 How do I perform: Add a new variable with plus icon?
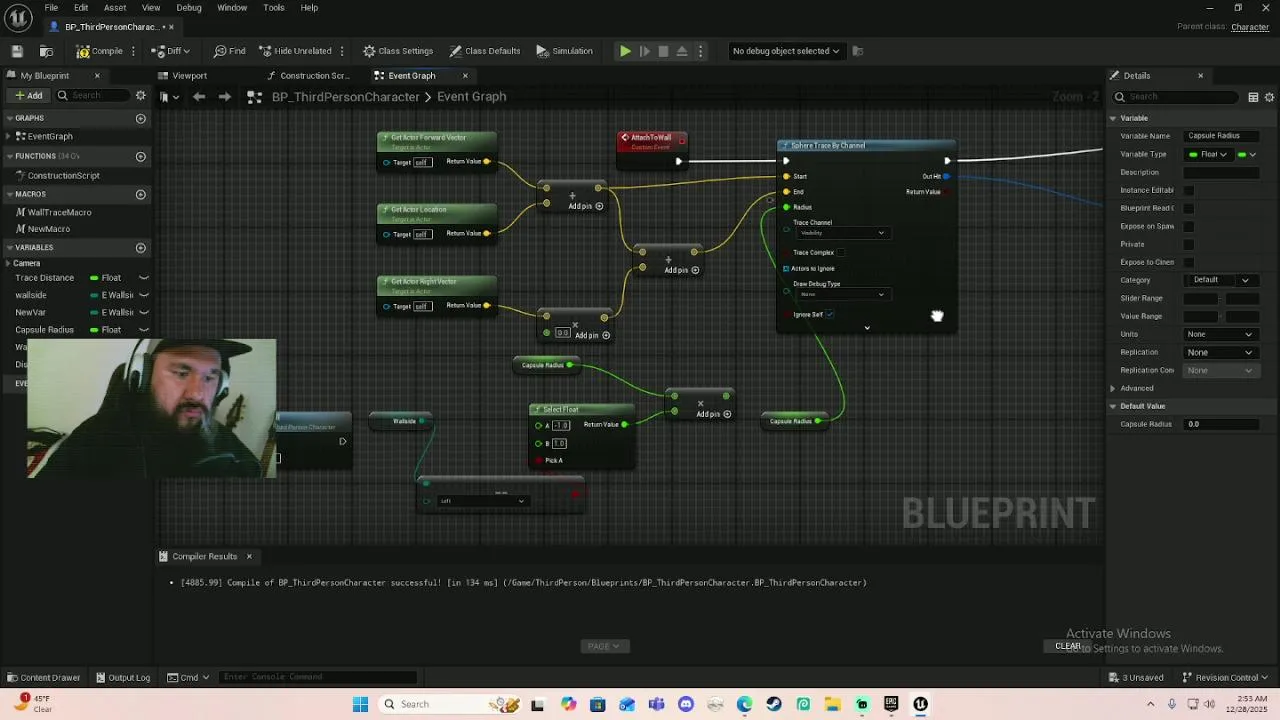tap(141, 247)
